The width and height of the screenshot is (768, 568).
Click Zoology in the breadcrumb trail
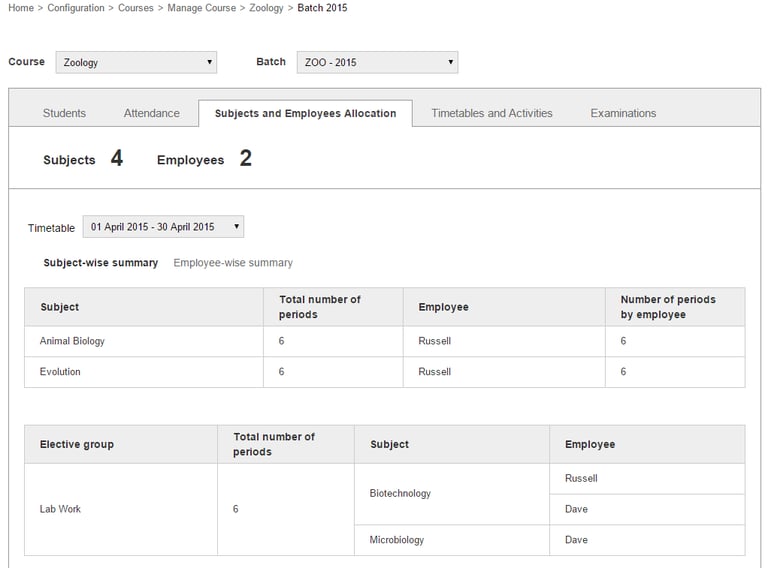click(266, 8)
